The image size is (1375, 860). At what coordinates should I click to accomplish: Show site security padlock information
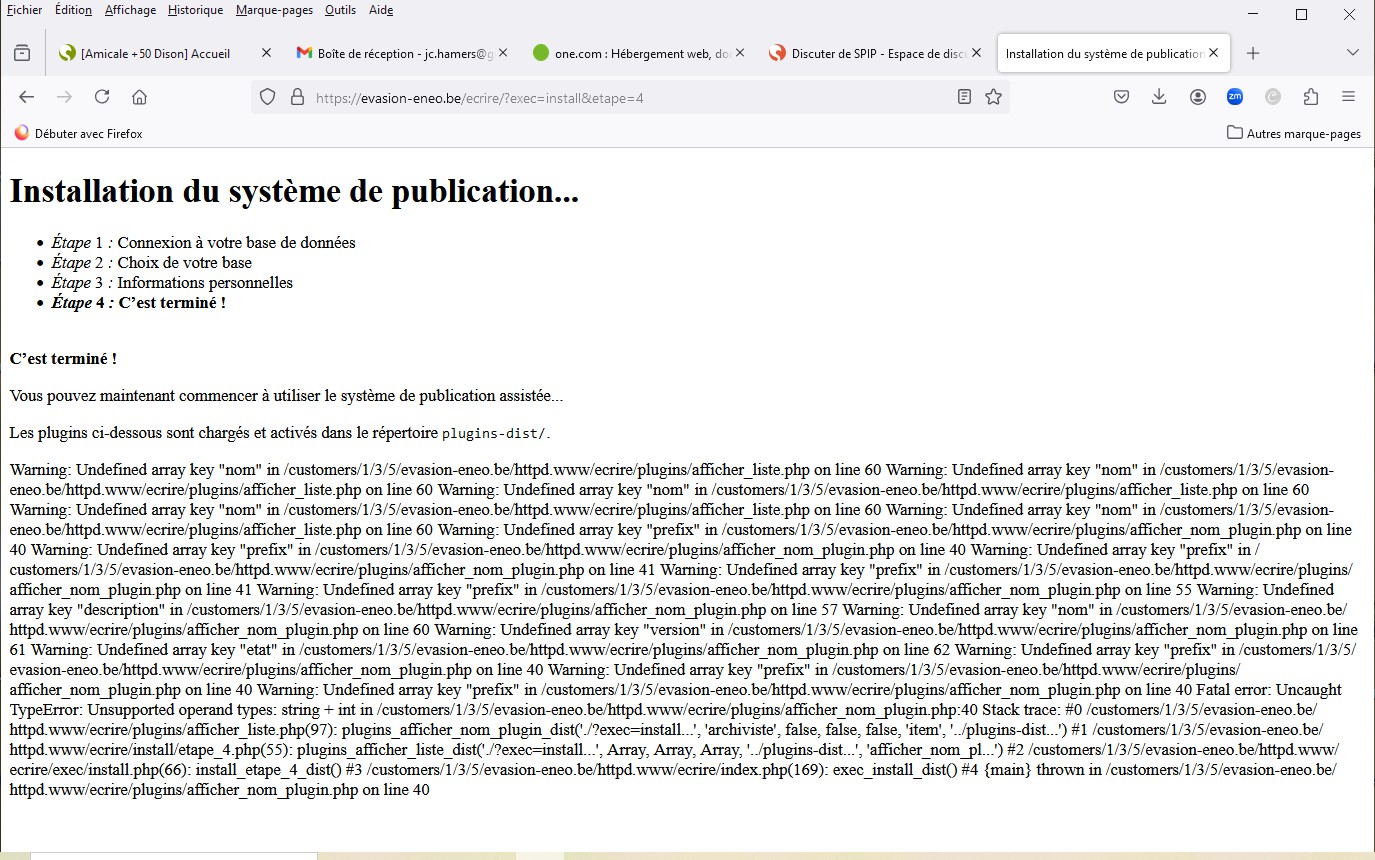(296, 97)
